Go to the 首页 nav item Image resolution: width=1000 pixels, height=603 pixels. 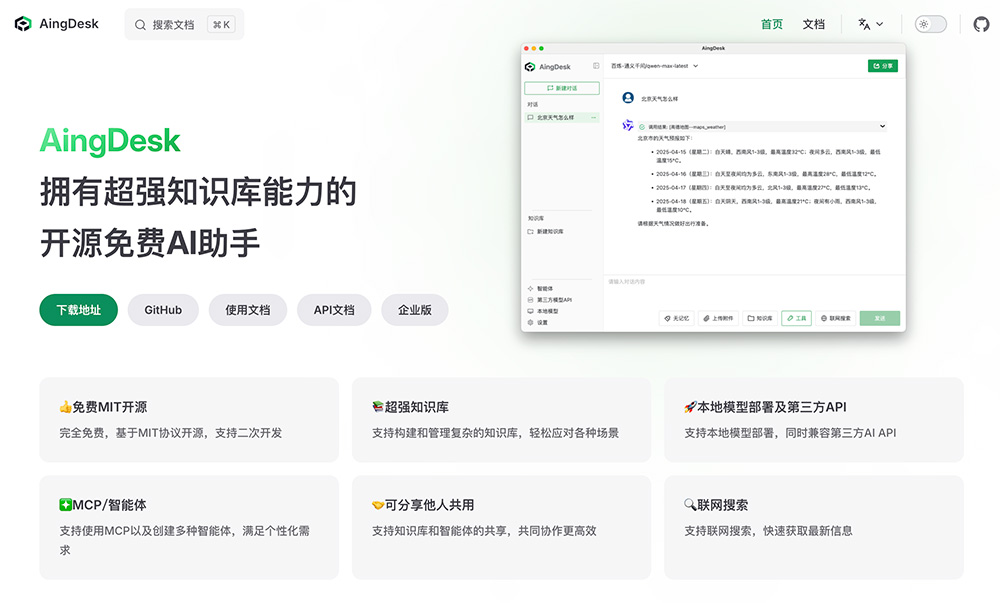772,24
